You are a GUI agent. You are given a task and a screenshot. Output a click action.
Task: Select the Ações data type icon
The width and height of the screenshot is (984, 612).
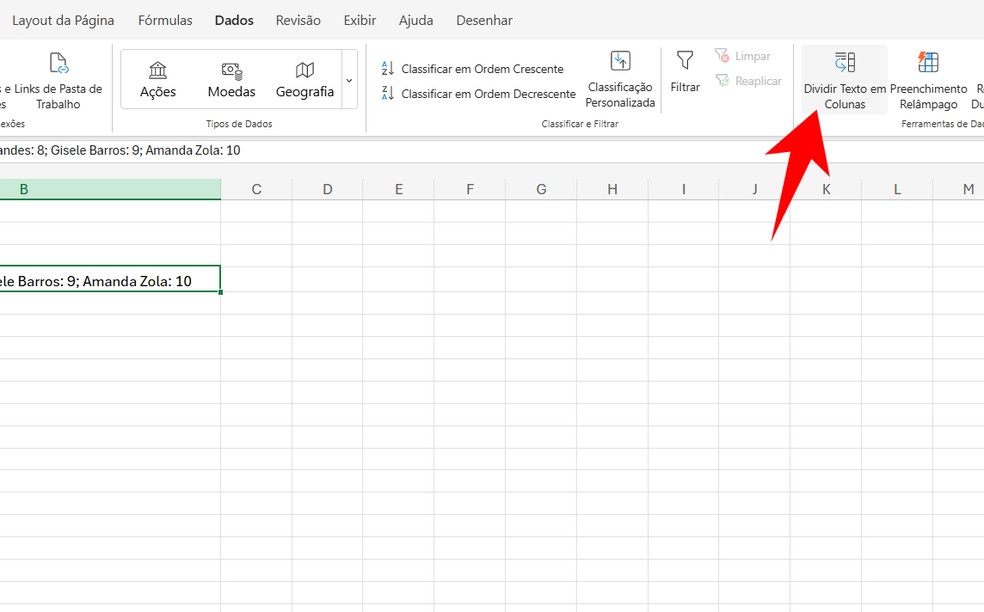click(x=156, y=79)
